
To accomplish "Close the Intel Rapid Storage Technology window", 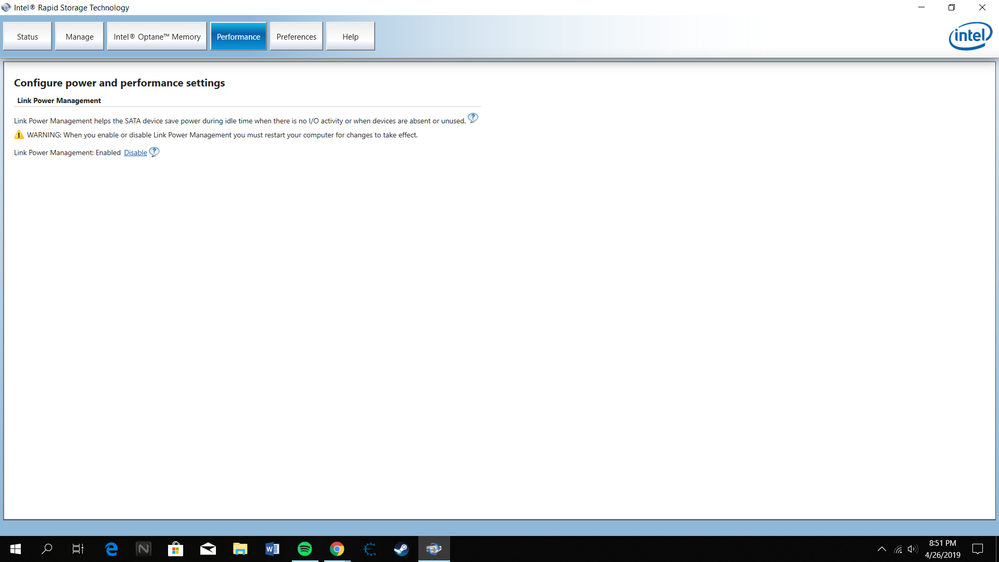I will pyautogui.click(x=982, y=8).
